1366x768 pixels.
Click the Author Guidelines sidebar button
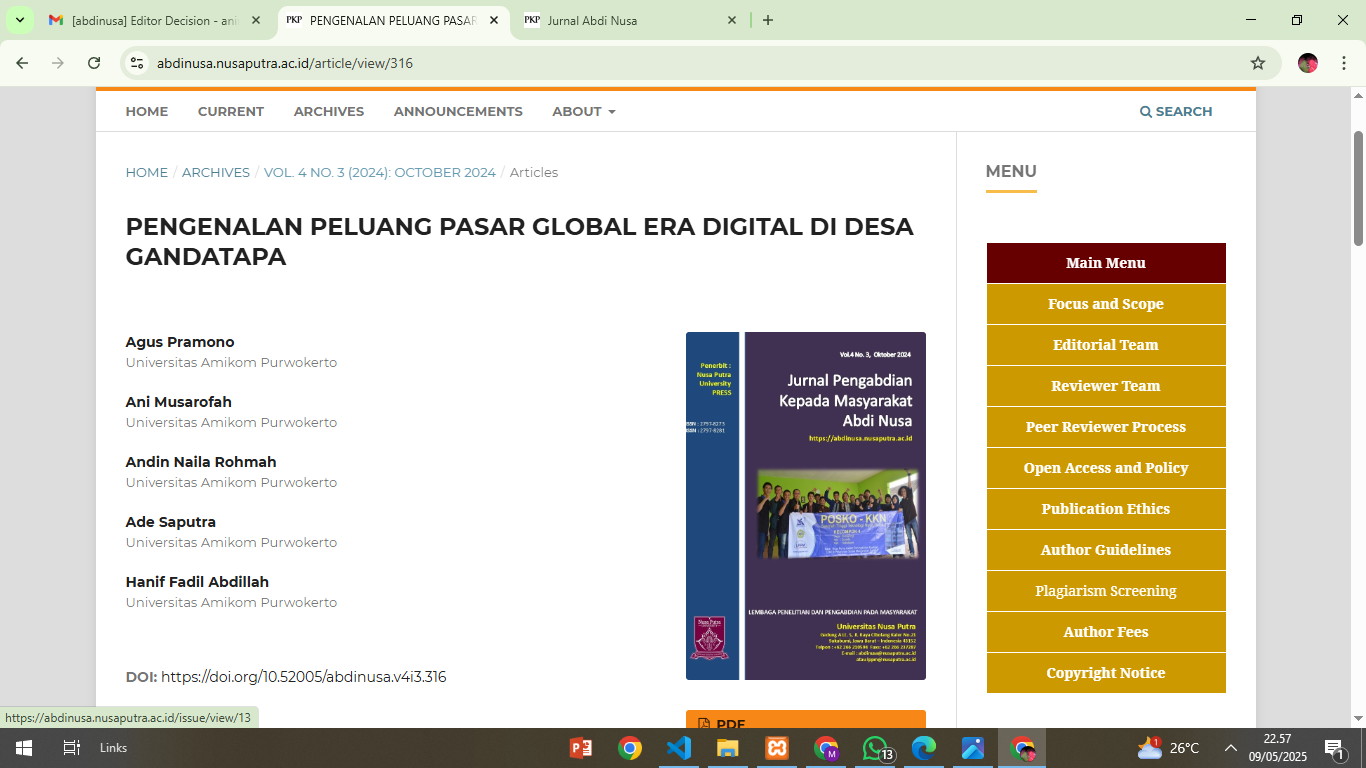click(1105, 550)
